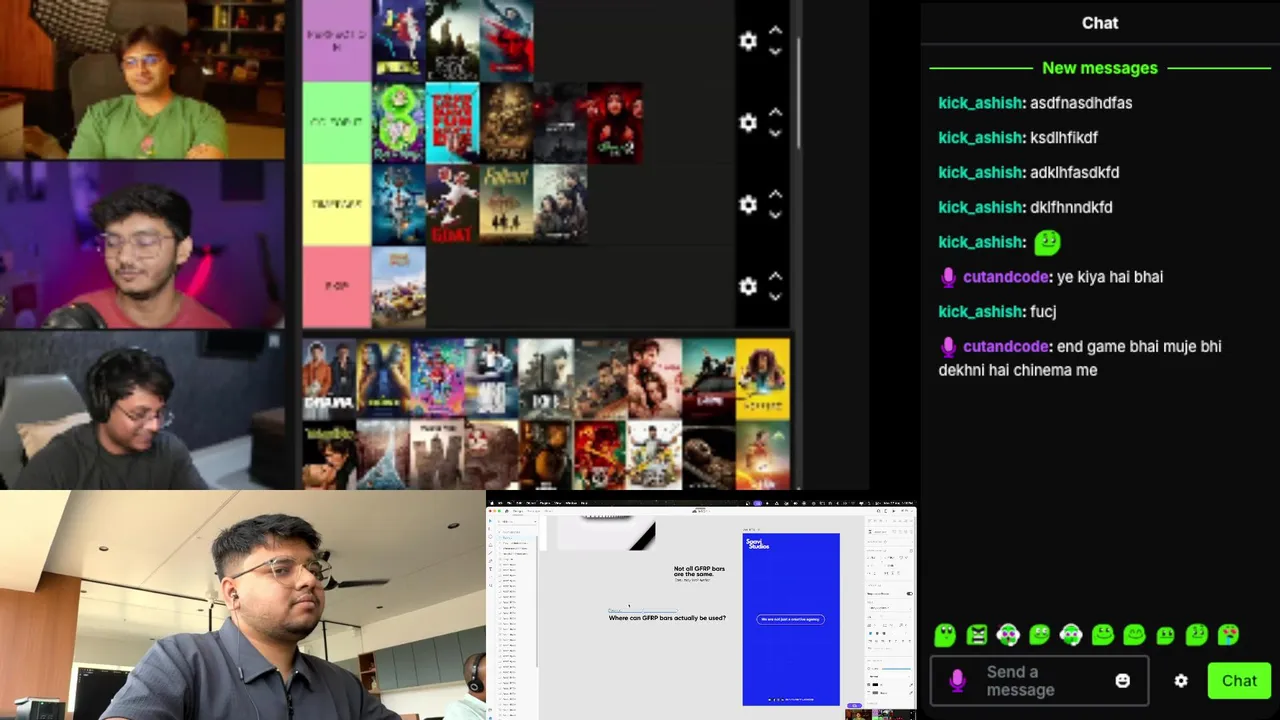The height and width of the screenshot is (720, 1280).
Task: Click the purple tier label
Action: (x=337, y=41)
